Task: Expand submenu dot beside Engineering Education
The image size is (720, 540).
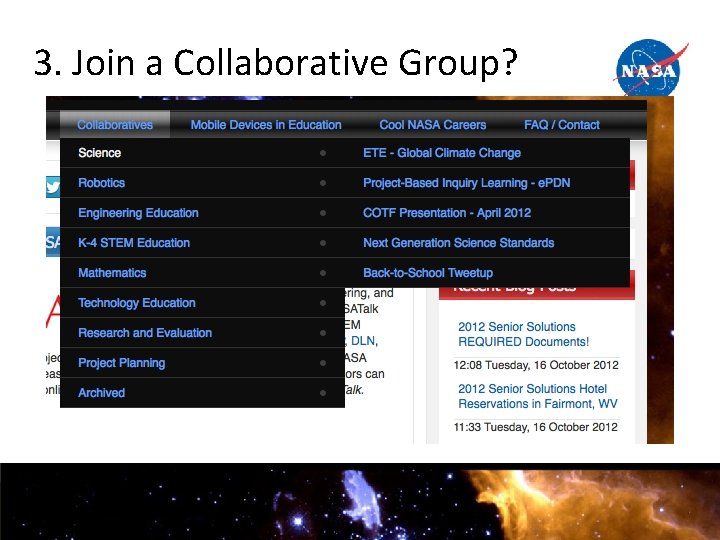Action: pos(323,213)
